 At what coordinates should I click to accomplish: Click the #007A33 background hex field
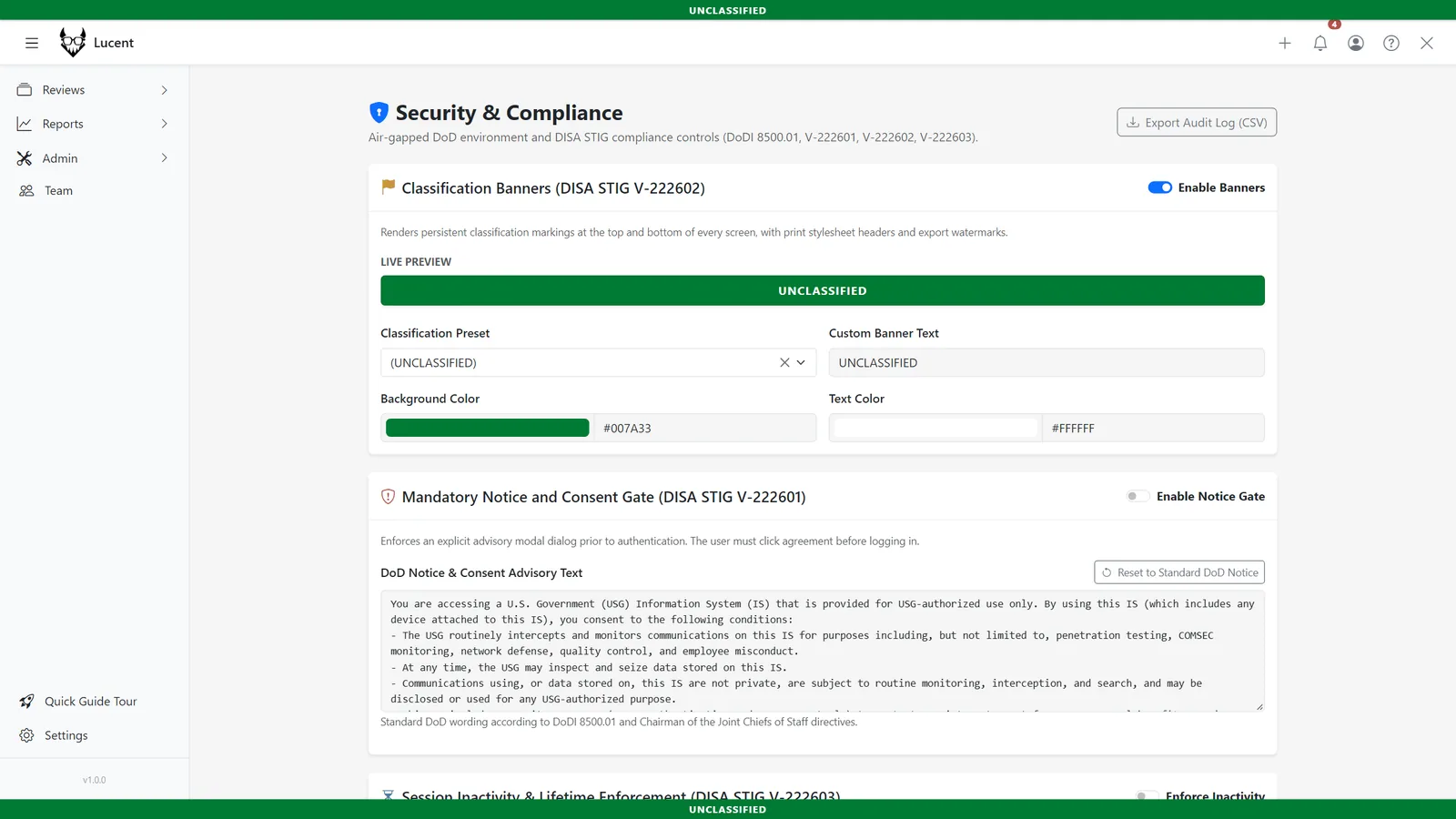(x=705, y=428)
